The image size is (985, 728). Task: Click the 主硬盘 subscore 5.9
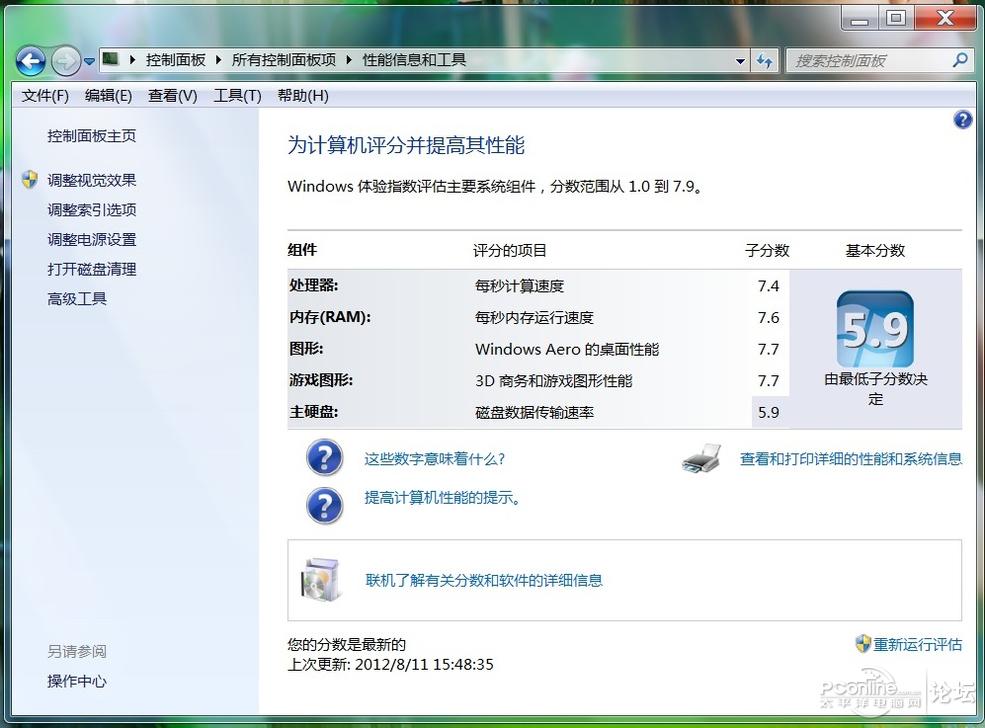[768, 412]
